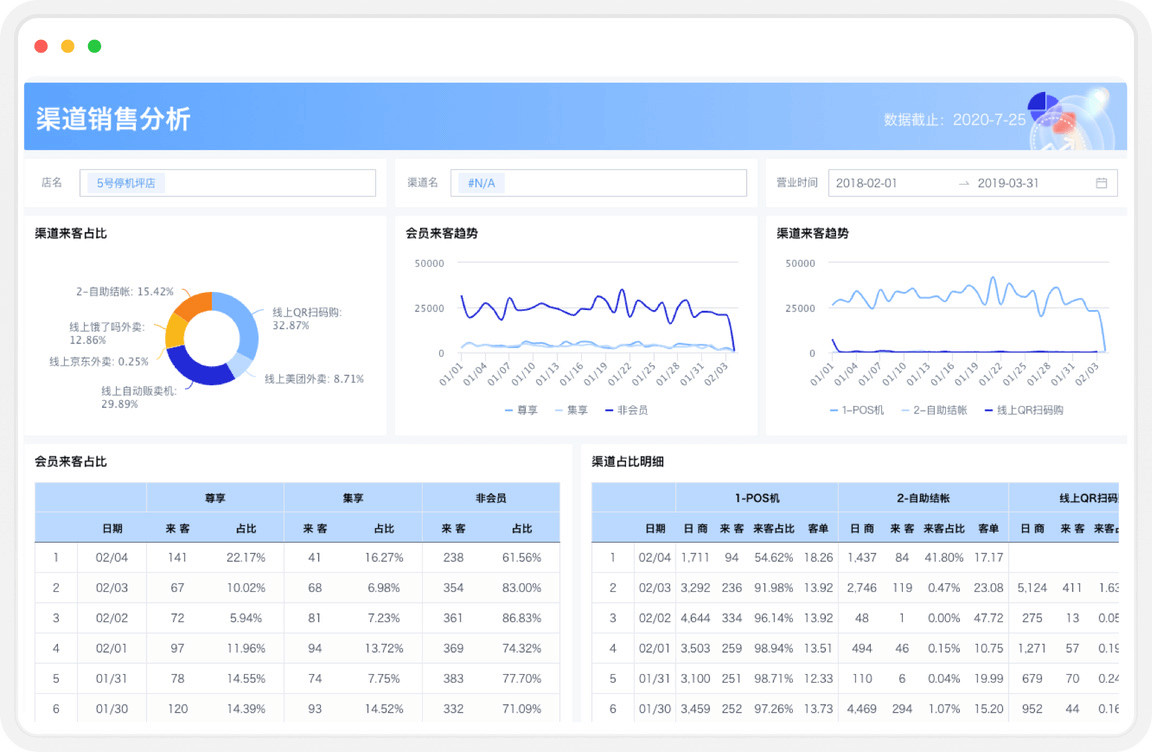Toggle the 尊享 series in member trend legend
1152x752 pixels.
pyautogui.click(x=521, y=410)
